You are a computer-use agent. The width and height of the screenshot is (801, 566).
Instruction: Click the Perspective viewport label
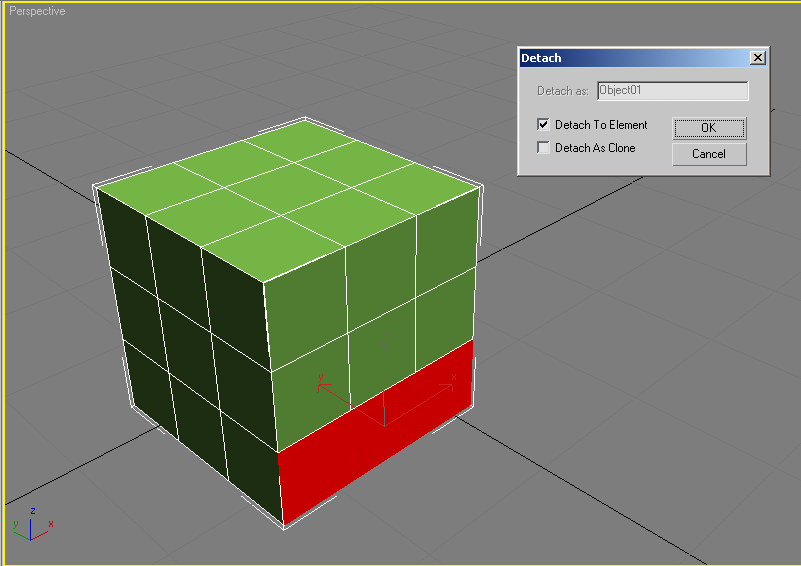tap(37, 11)
